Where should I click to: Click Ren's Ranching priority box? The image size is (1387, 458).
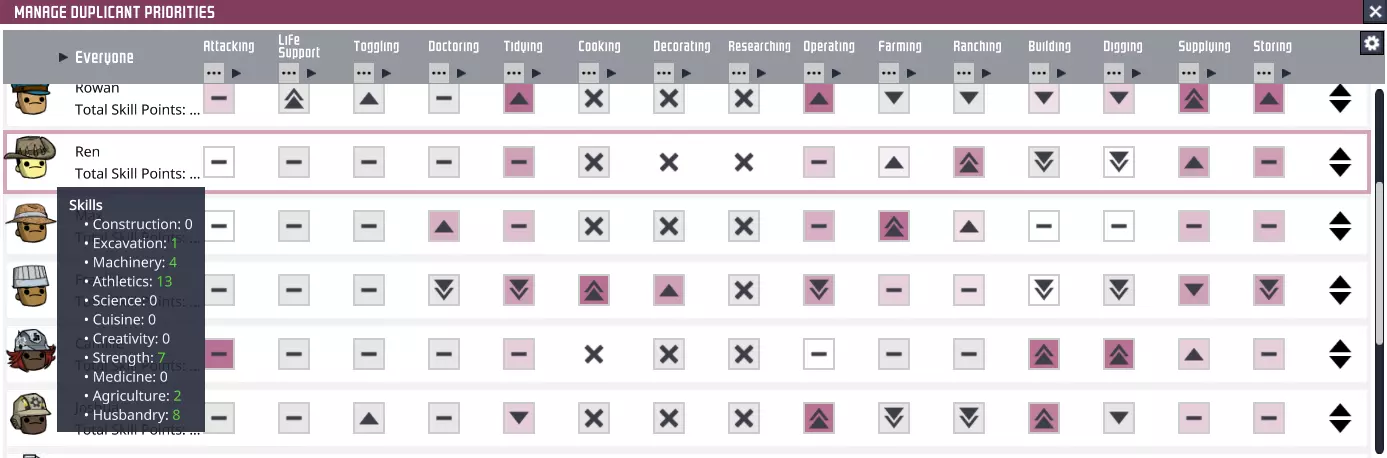pyautogui.click(x=968, y=162)
